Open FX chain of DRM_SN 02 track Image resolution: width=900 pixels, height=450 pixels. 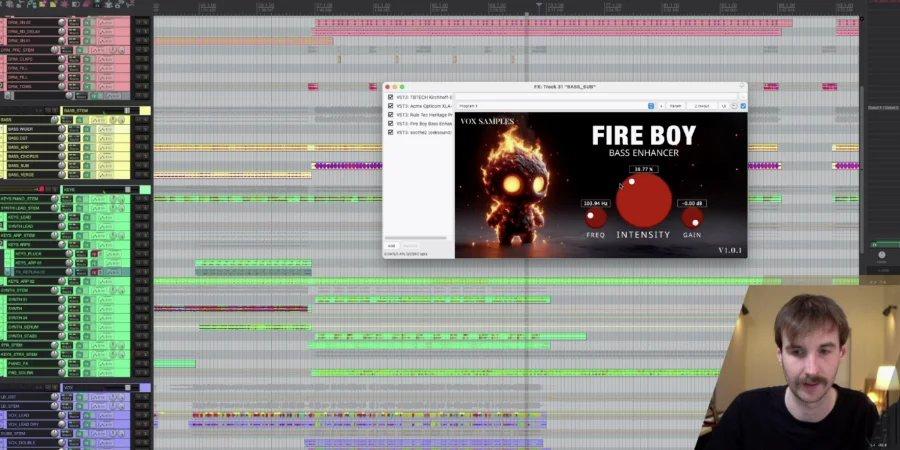coord(87,22)
